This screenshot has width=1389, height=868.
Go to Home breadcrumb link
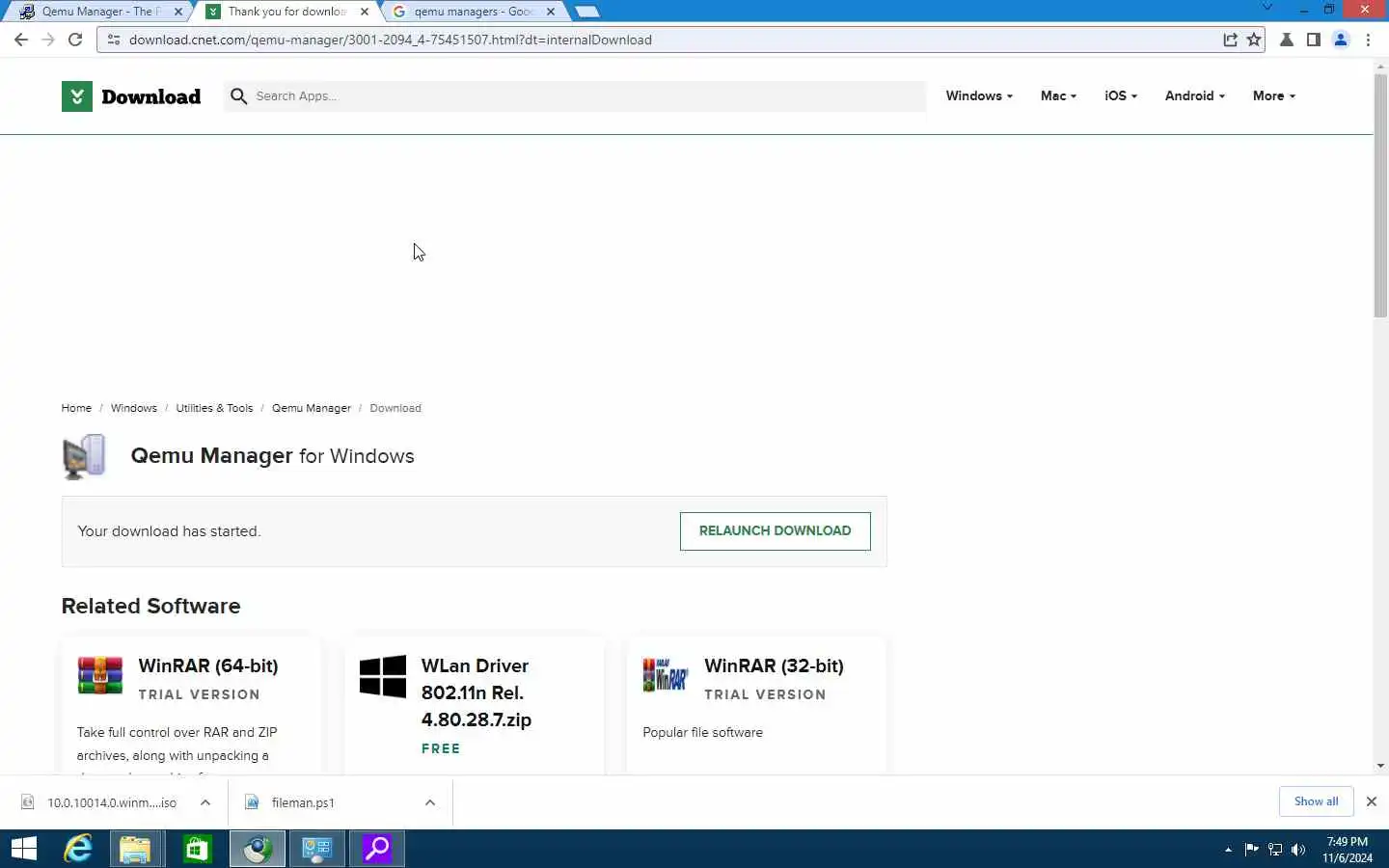(76, 408)
